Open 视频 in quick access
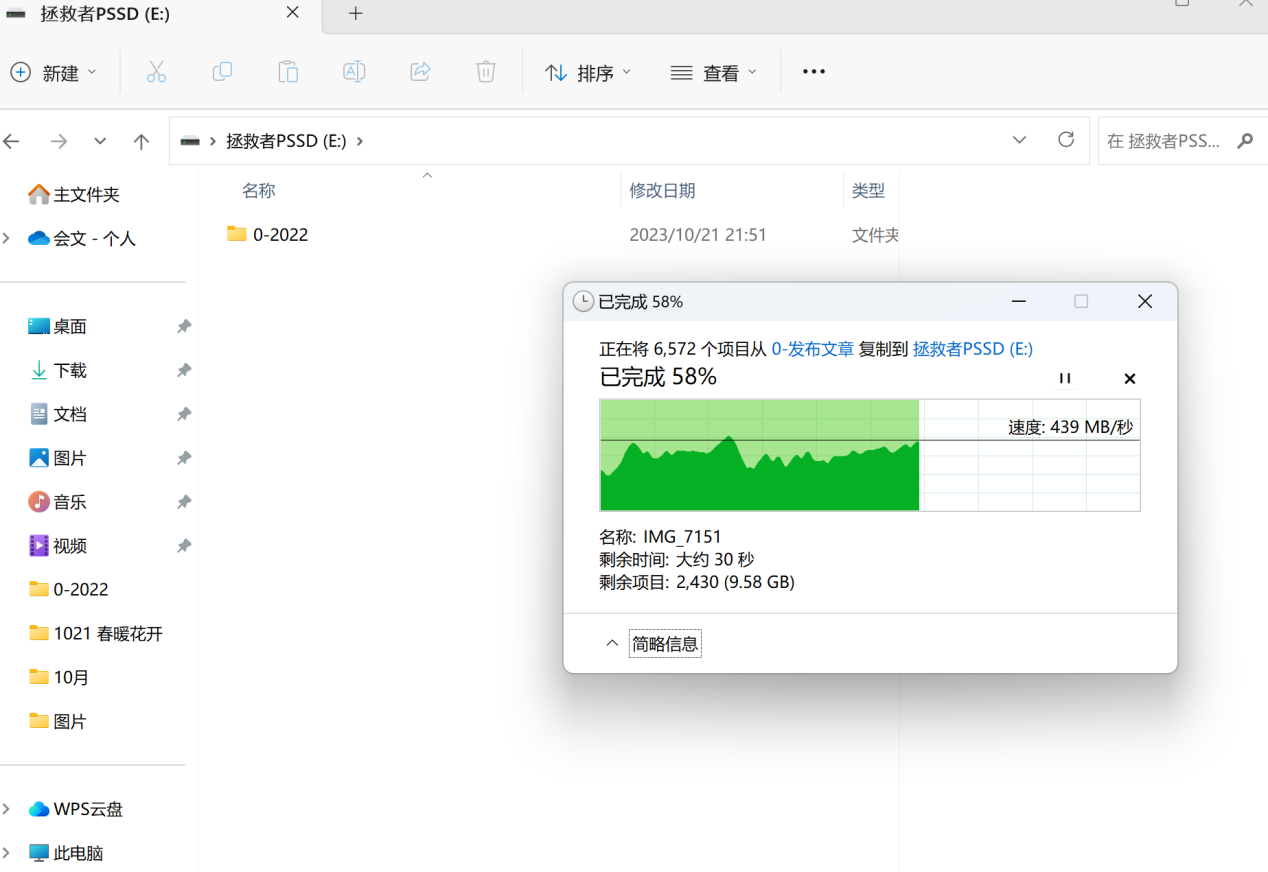Viewport: 1268px width, 872px height. 58,547
